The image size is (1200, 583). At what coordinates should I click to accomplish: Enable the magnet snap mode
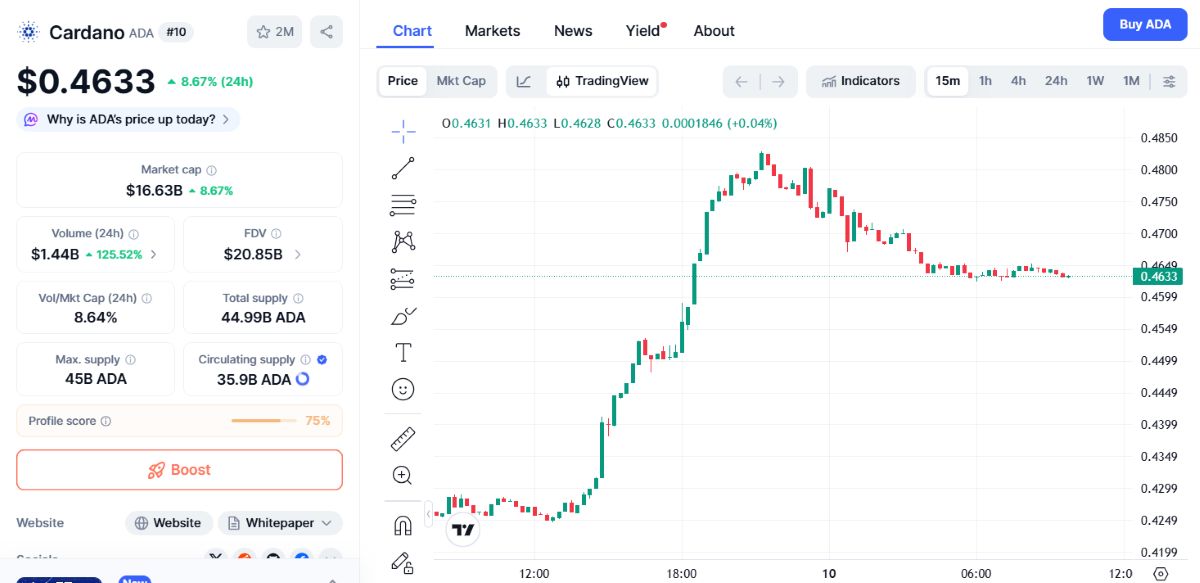tap(403, 525)
